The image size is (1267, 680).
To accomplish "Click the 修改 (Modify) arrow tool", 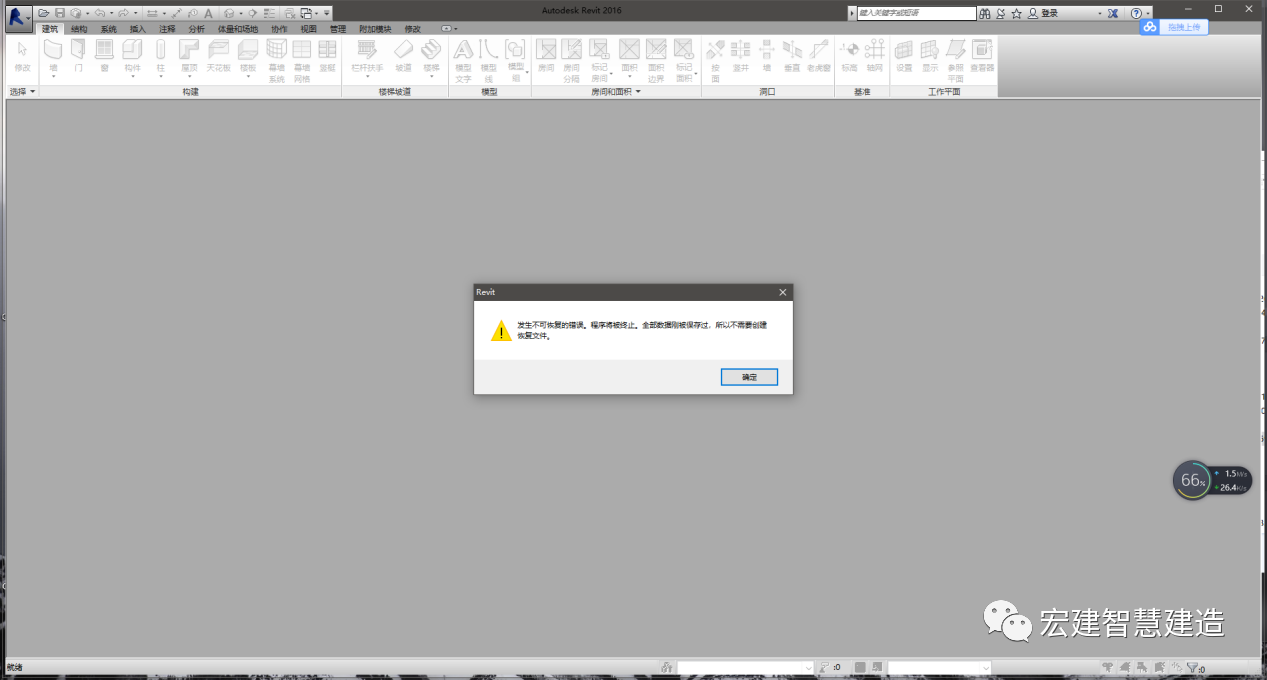I will pos(22,55).
